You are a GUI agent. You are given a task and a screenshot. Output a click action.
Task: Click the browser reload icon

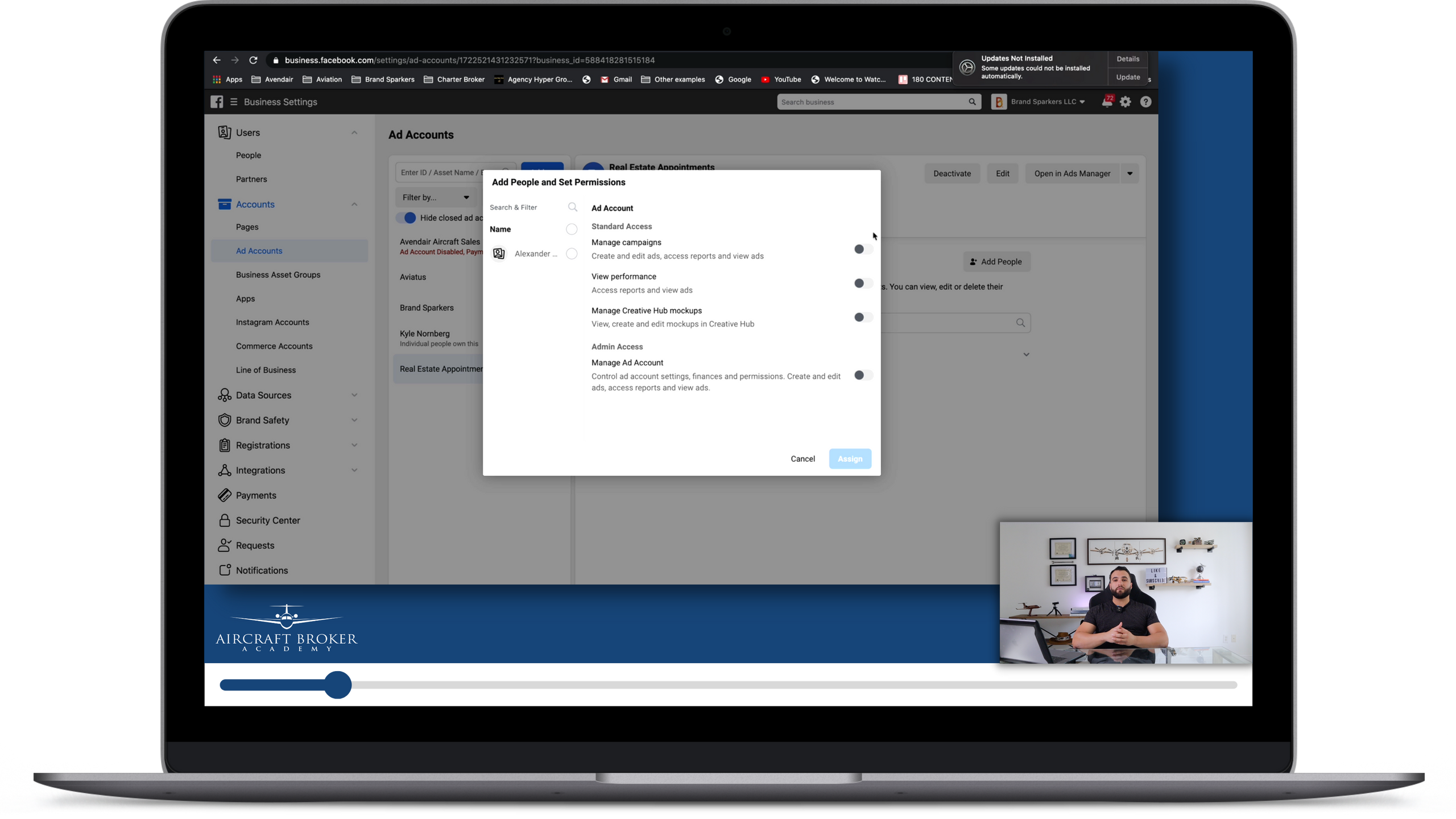254,60
